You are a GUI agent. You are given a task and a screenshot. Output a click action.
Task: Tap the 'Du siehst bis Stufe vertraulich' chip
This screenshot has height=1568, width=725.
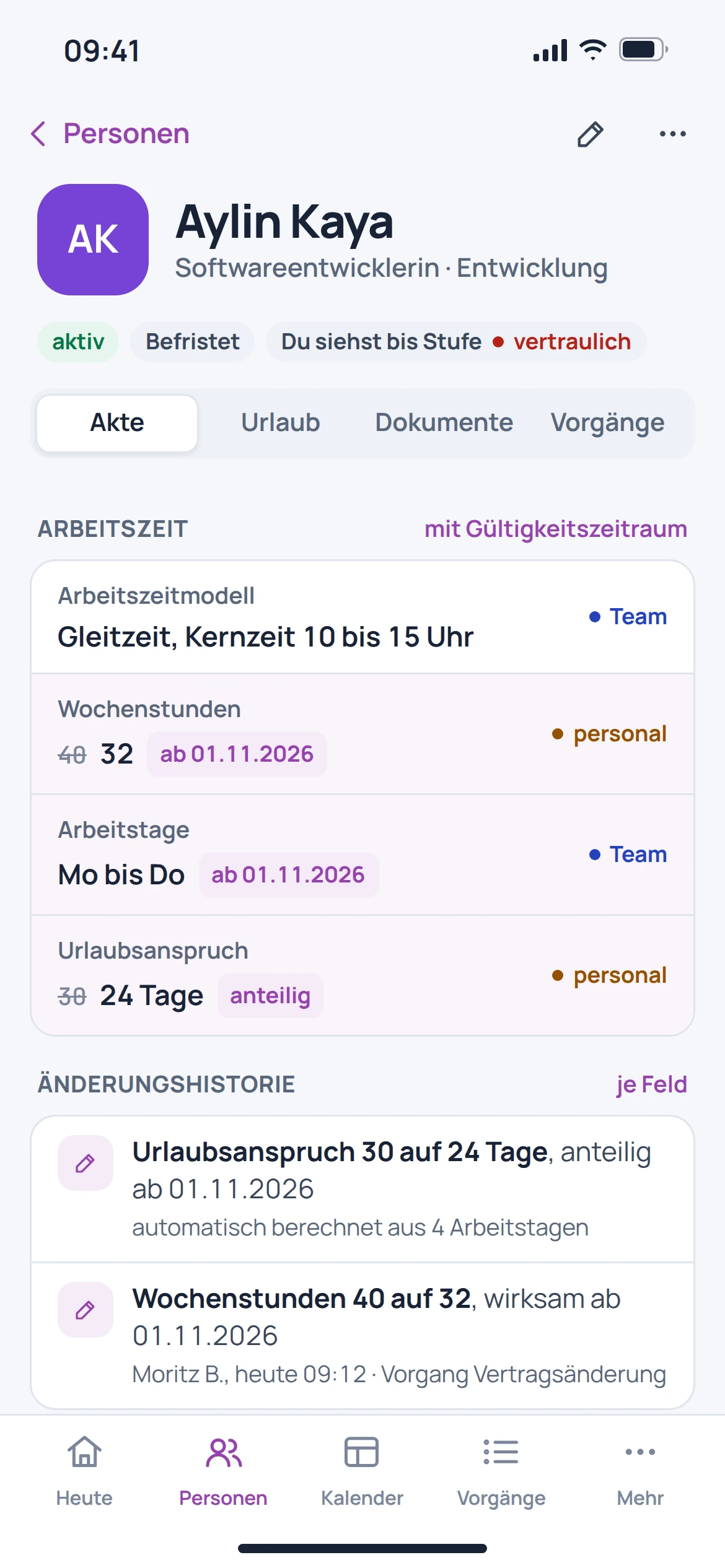(456, 342)
